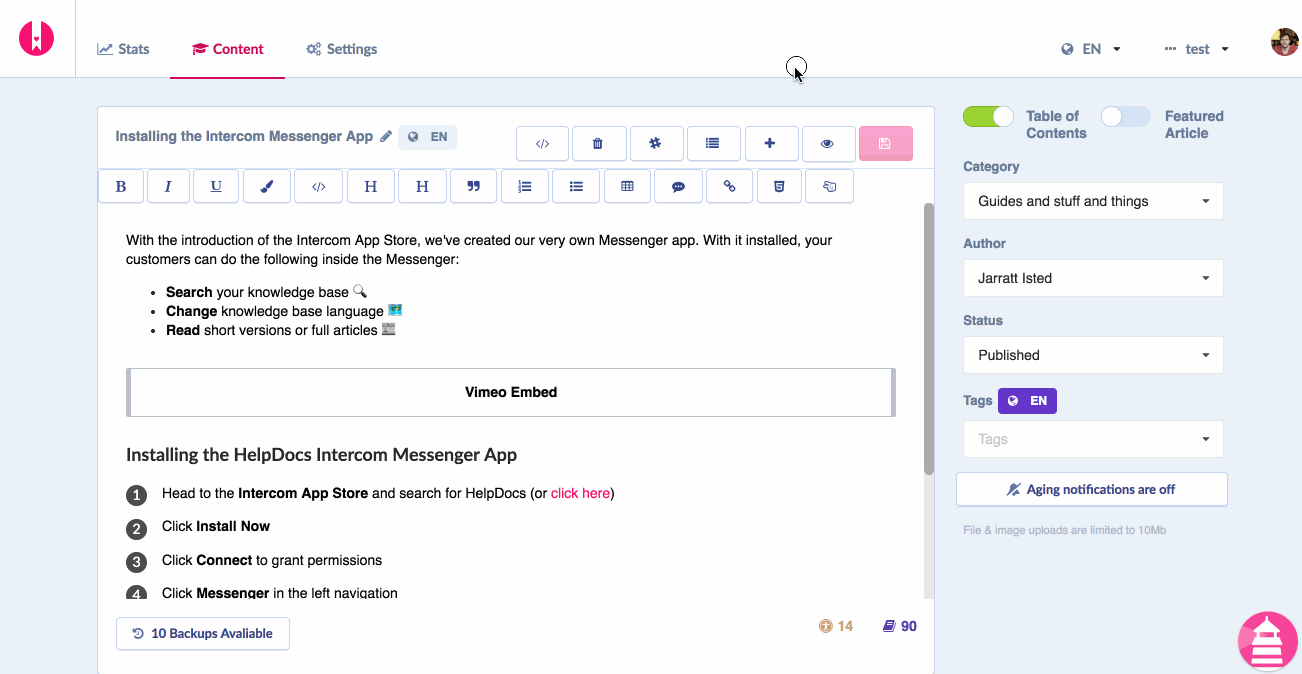The height and width of the screenshot is (674, 1302).
Task: Open the Stats tab
Action: tap(123, 49)
